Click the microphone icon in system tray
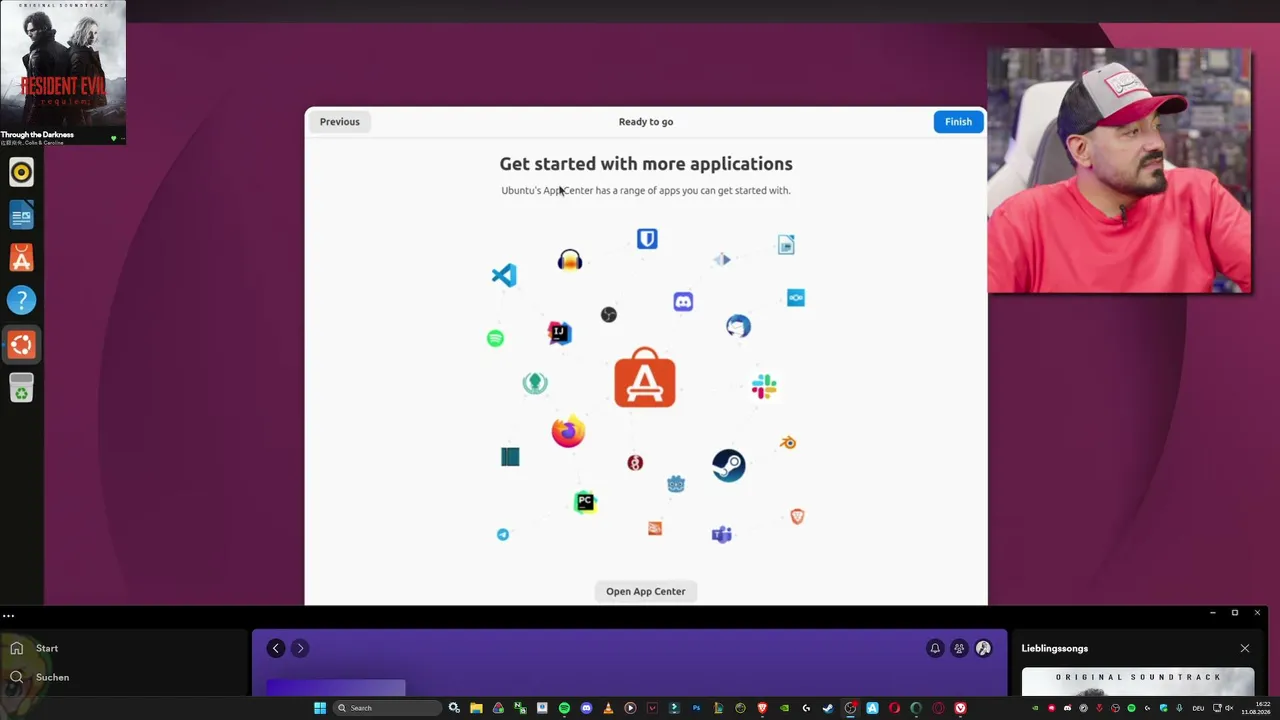The width and height of the screenshot is (1280, 720). pyautogui.click(x=1179, y=708)
